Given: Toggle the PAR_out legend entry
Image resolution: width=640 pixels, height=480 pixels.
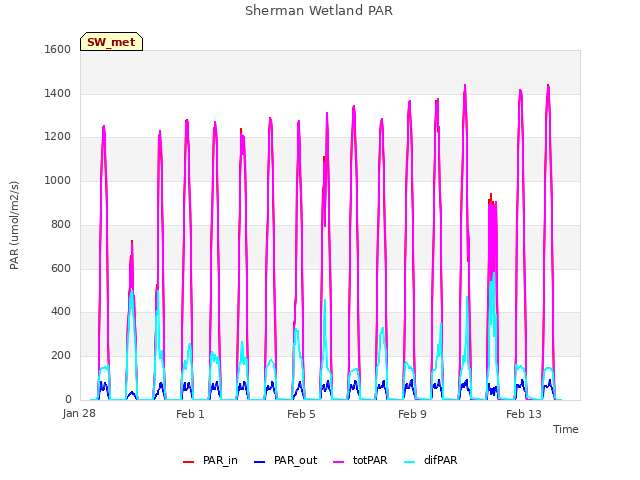Looking at the screenshot, I should (x=285, y=460).
